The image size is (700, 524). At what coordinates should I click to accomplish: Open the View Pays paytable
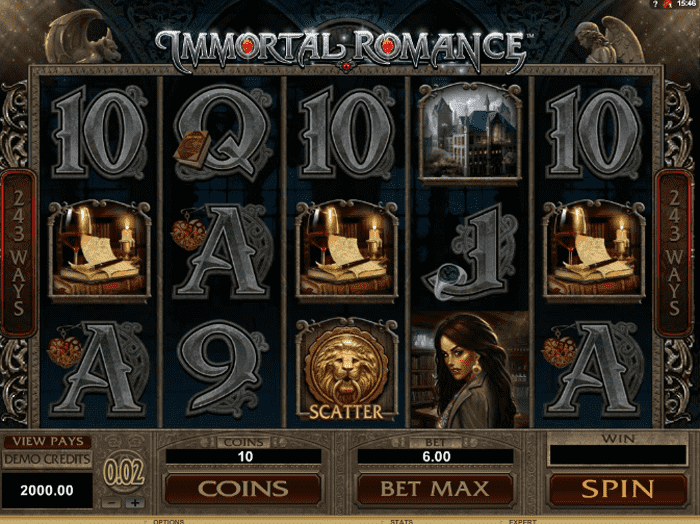click(x=48, y=441)
